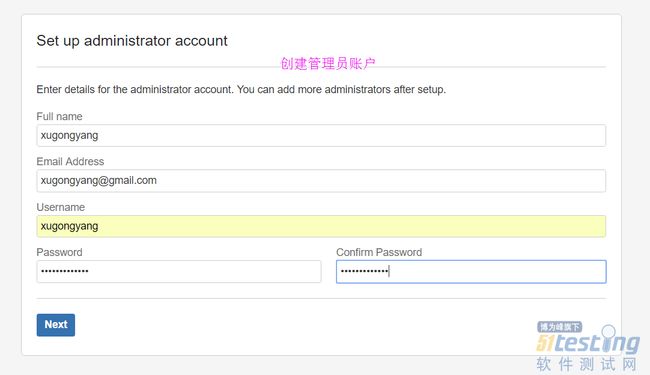
Task: Click the Email Address label
Action: point(70,162)
